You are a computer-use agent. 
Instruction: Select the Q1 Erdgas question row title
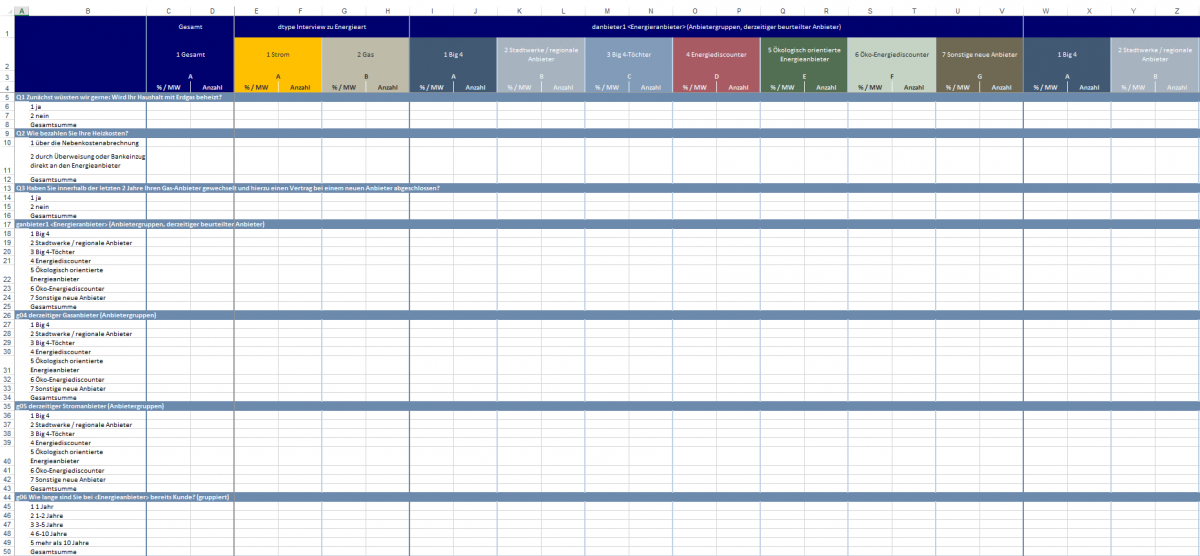coord(118,97)
